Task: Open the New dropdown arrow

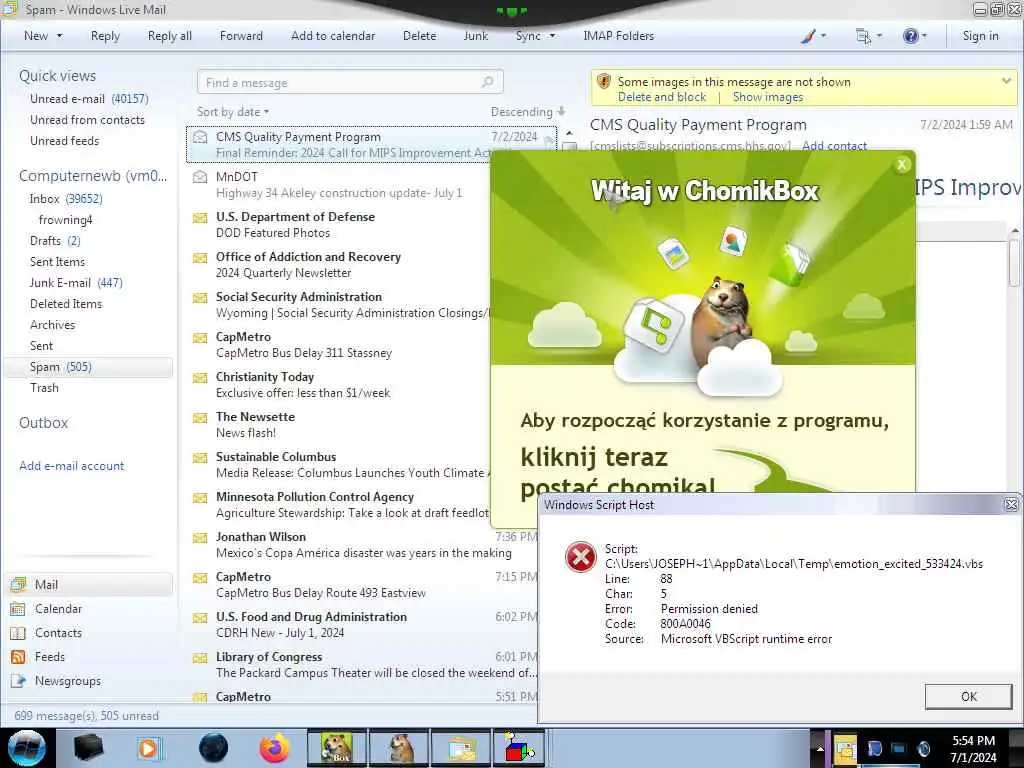Action: coord(59,36)
